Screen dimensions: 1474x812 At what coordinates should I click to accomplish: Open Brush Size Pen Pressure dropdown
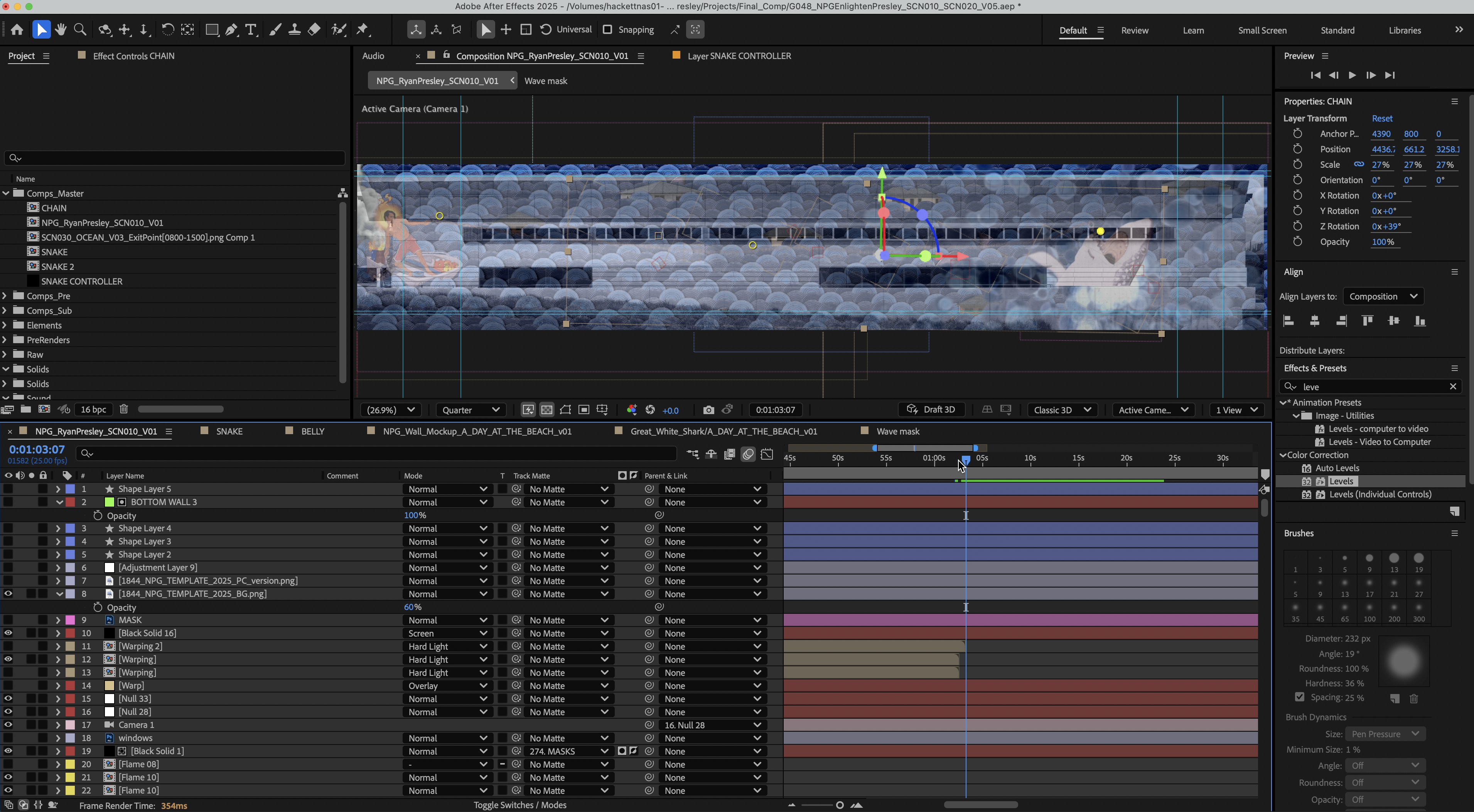[x=1385, y=734]
